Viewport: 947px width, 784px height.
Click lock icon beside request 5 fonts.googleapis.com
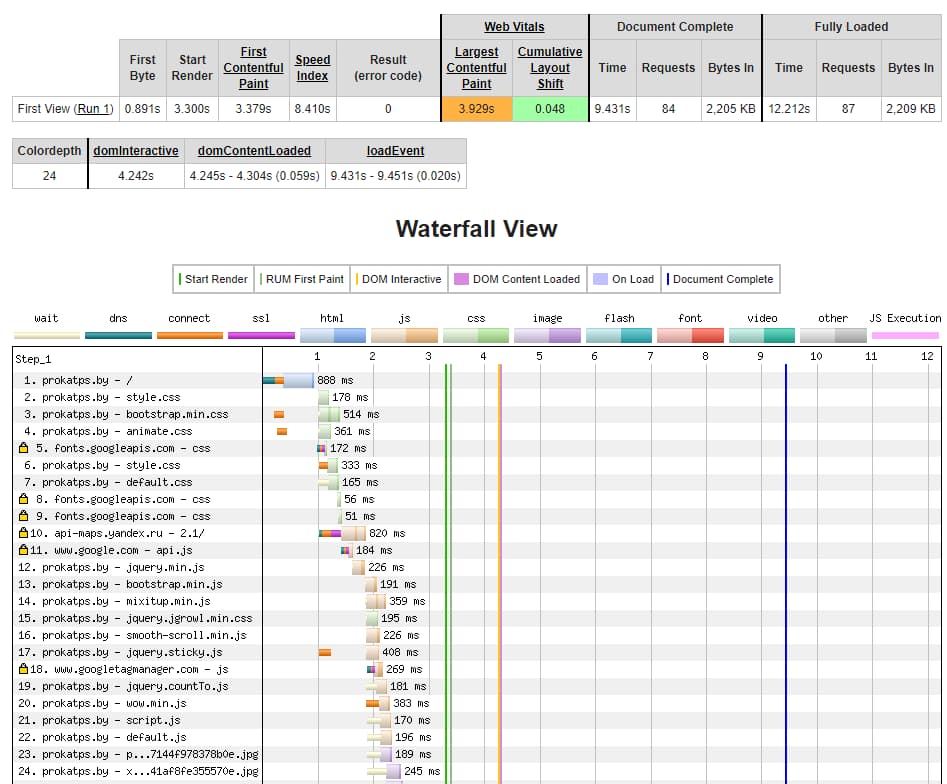[x=23, y=449]
